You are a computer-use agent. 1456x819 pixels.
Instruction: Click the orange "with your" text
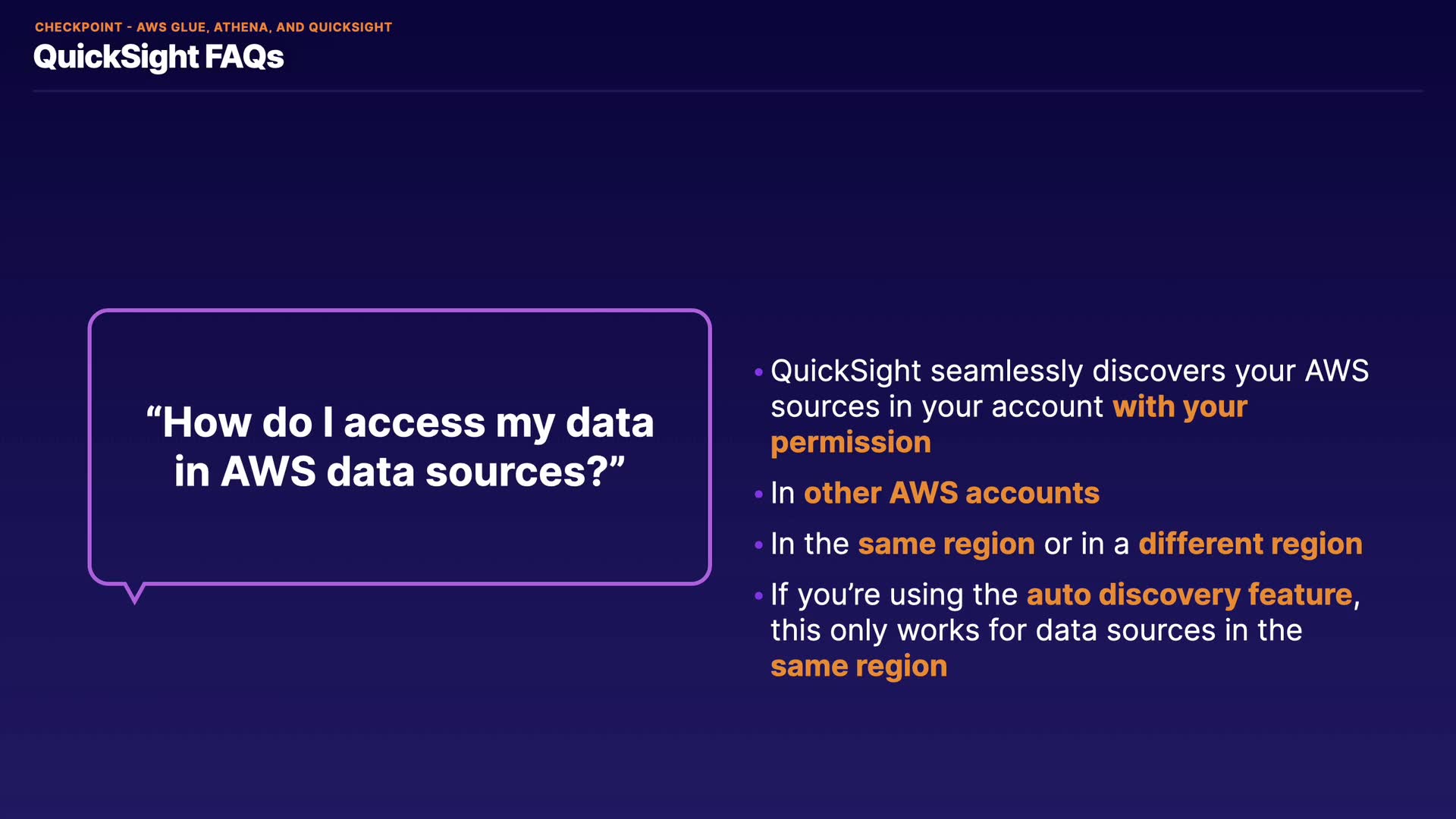click(x=1179, y=407)
